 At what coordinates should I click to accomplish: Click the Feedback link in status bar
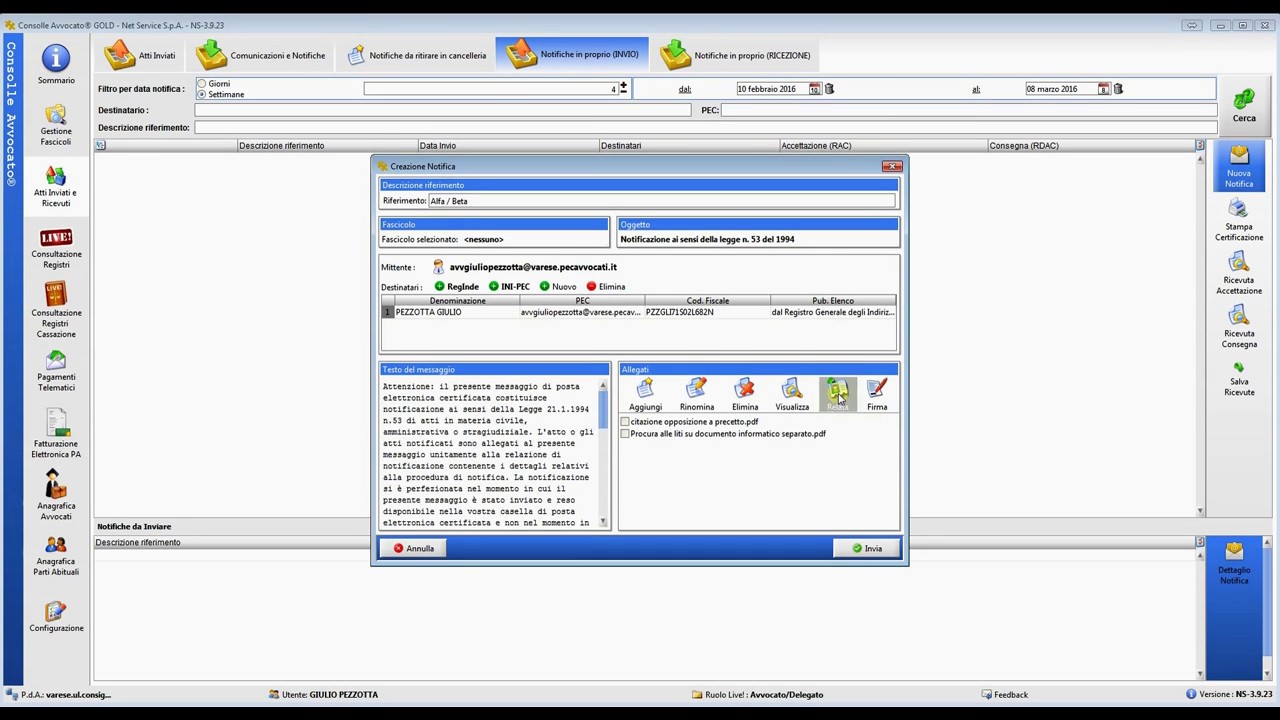[1004, 694]
